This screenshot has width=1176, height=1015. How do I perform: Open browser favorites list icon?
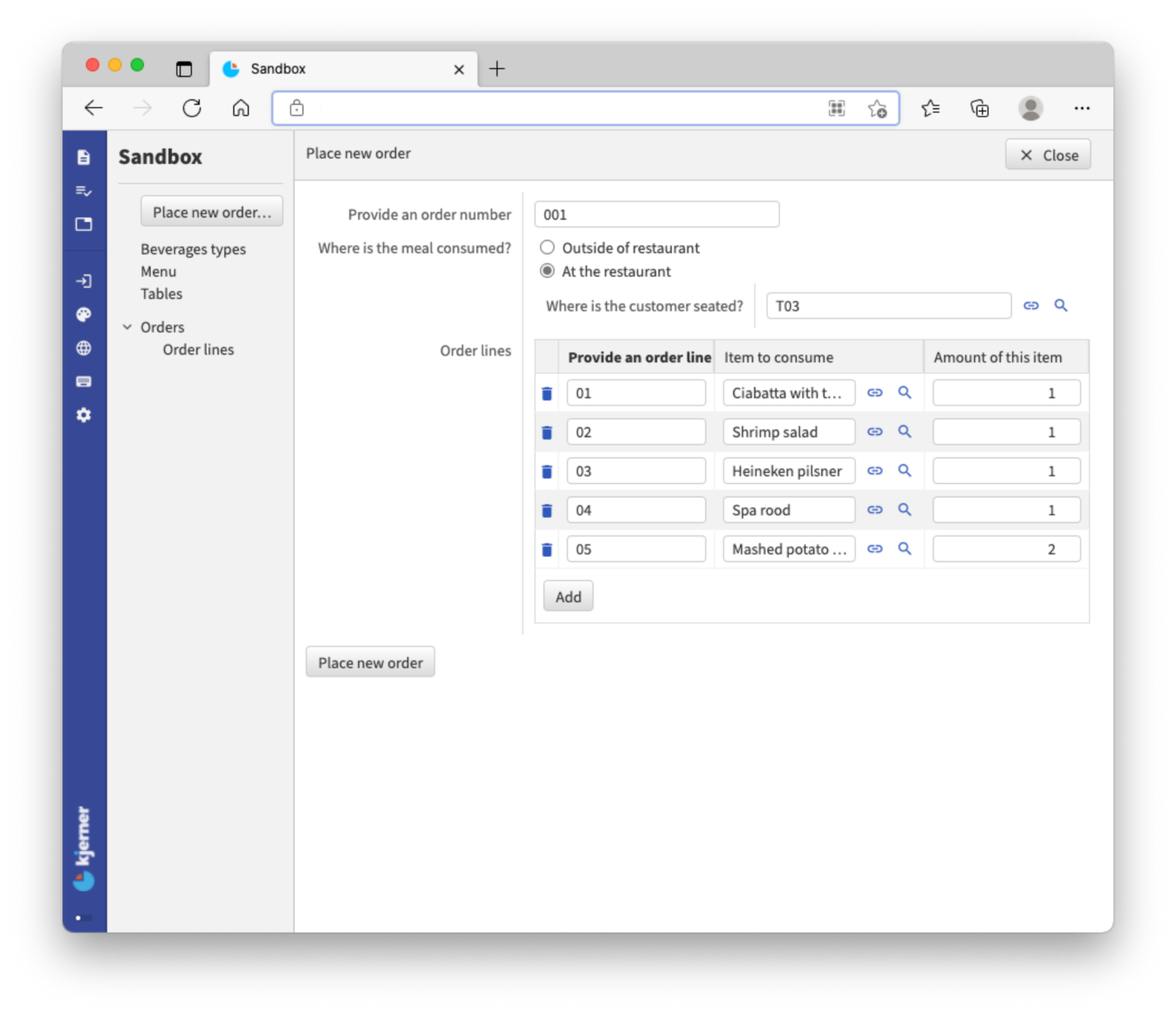tap(930, 108)
